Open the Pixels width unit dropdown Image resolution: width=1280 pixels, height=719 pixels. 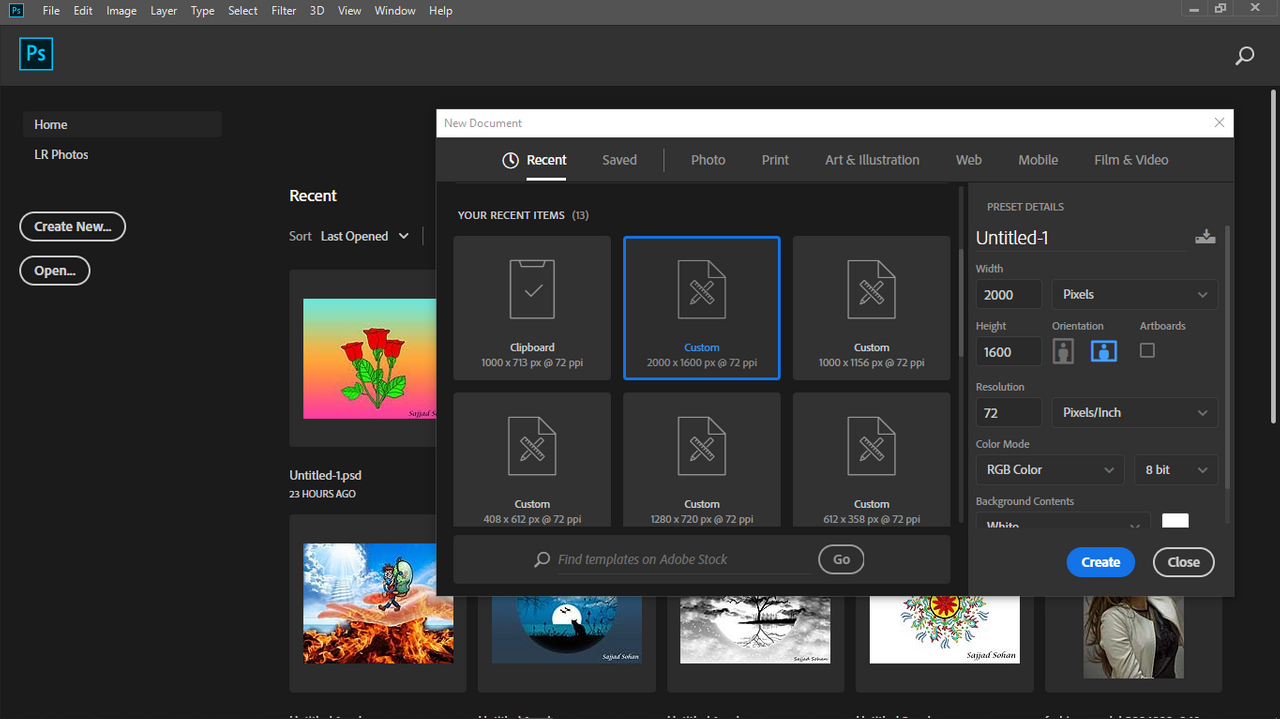[1135, 294]
